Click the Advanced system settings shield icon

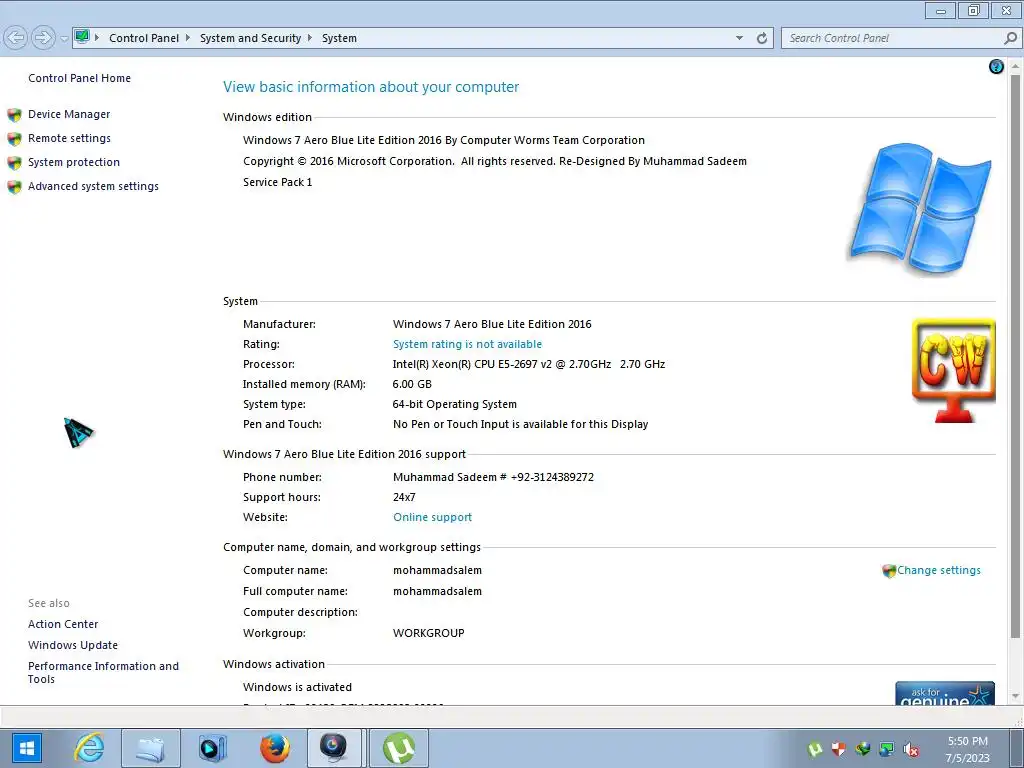[x=14, y=187]
